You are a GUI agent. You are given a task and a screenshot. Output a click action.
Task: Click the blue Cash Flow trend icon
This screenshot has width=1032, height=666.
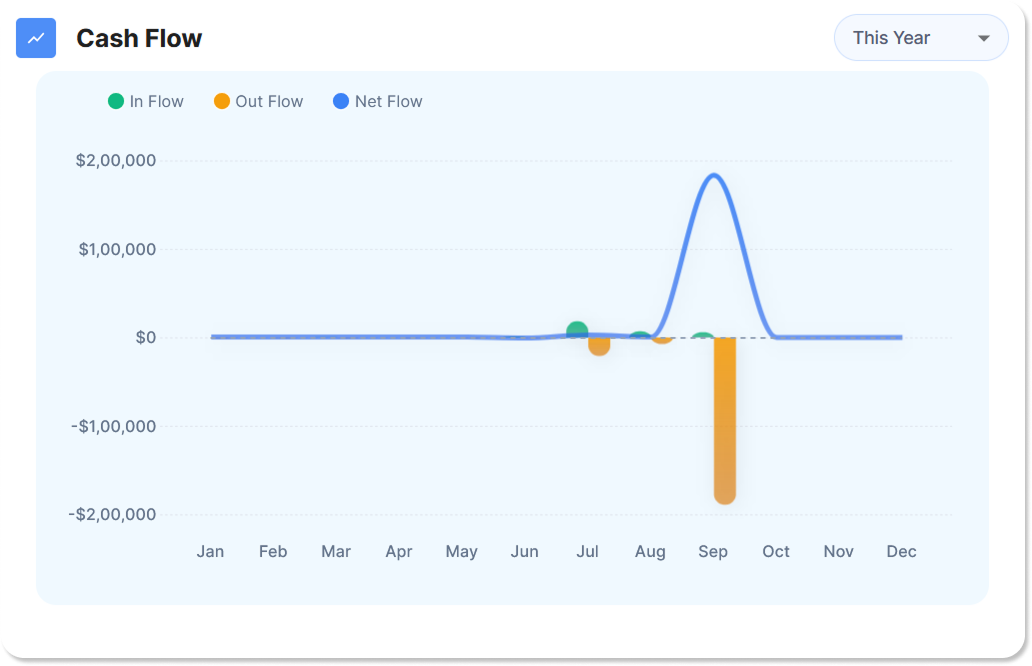click(x=36, y=38)
